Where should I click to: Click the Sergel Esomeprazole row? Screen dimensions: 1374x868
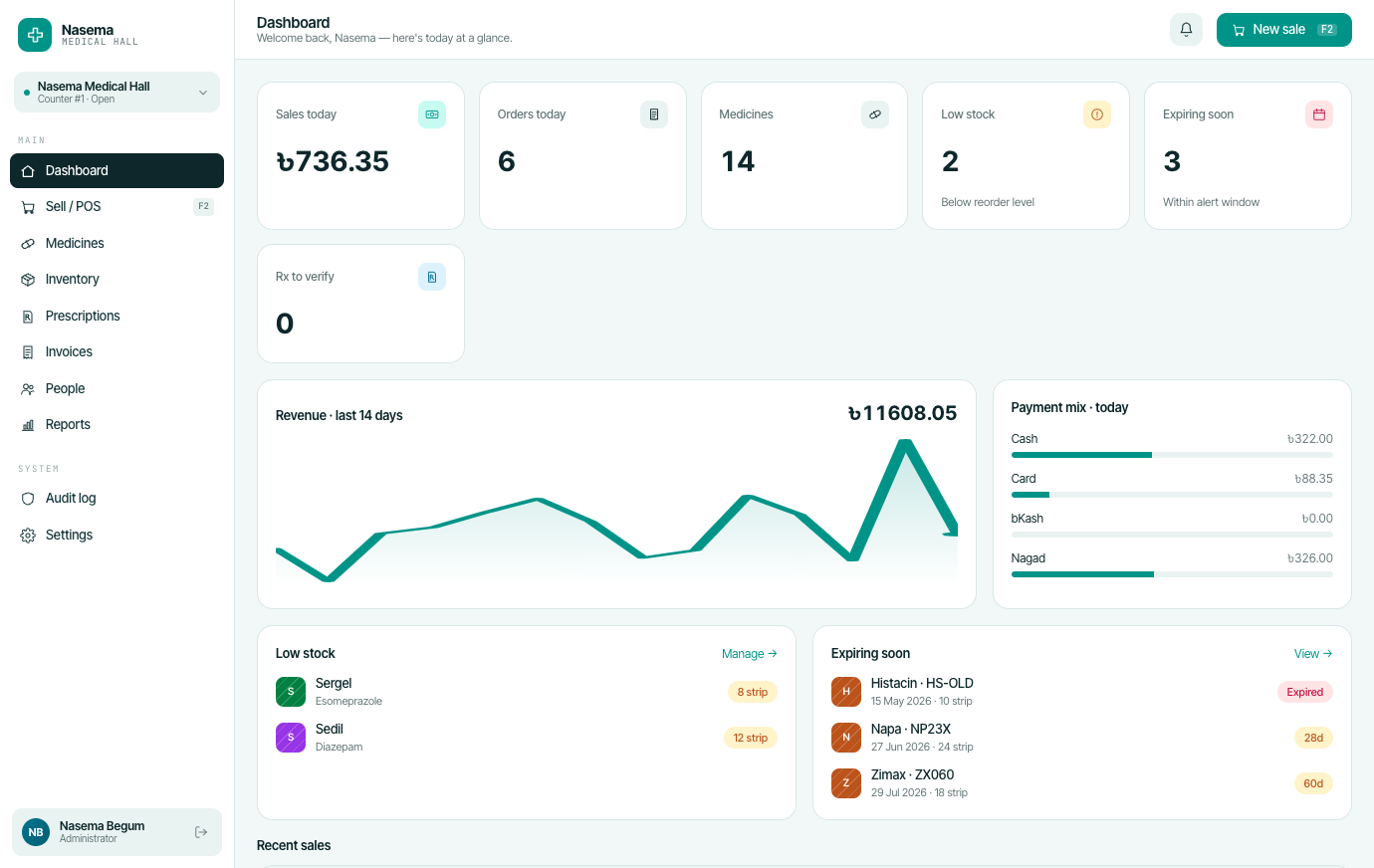point(527,692)
